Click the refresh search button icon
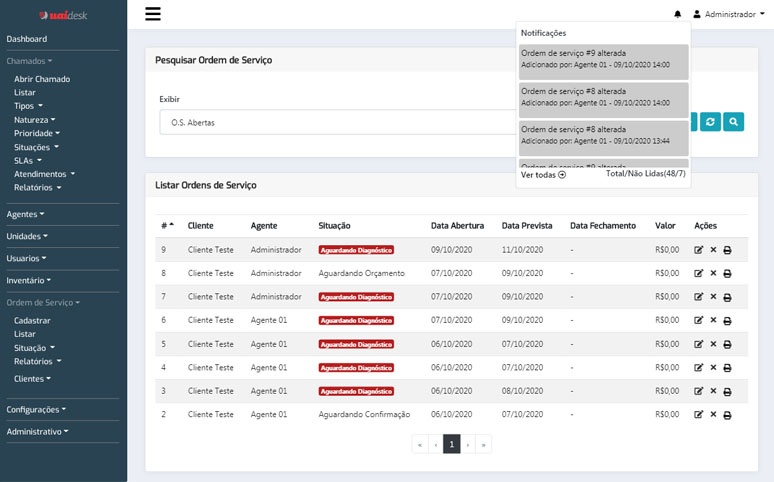 point(710,122)
